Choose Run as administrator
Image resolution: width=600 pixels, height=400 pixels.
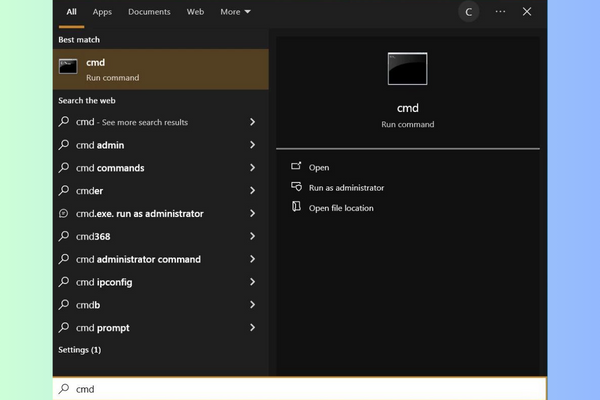(x=346, y=188)
